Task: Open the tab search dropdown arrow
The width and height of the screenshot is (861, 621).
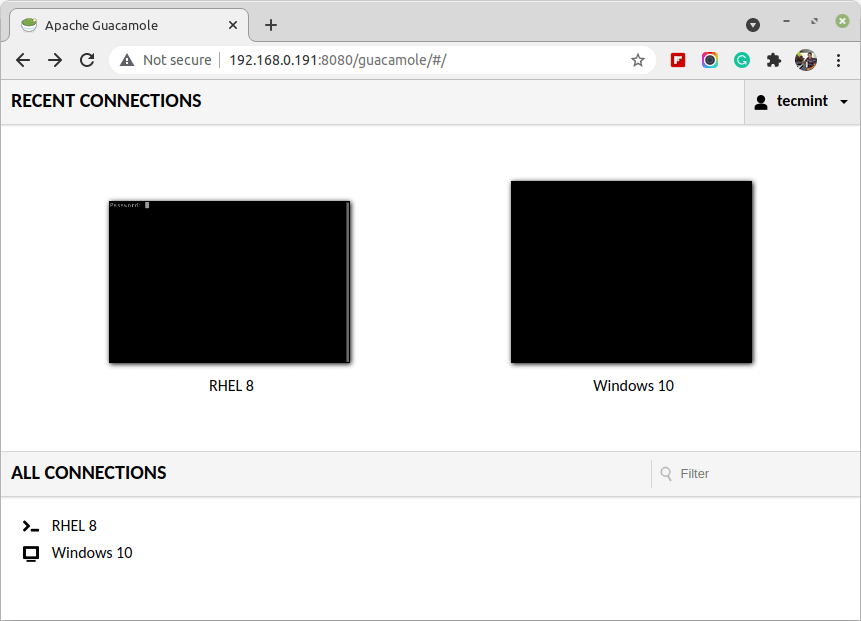Action: coord(753,25)
